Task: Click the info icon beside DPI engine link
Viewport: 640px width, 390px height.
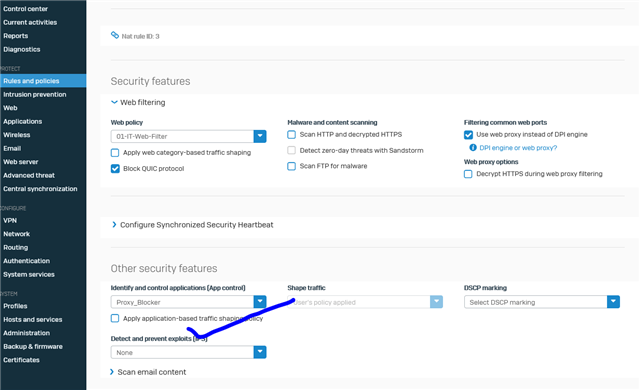Action: click(x=473, y=148)
